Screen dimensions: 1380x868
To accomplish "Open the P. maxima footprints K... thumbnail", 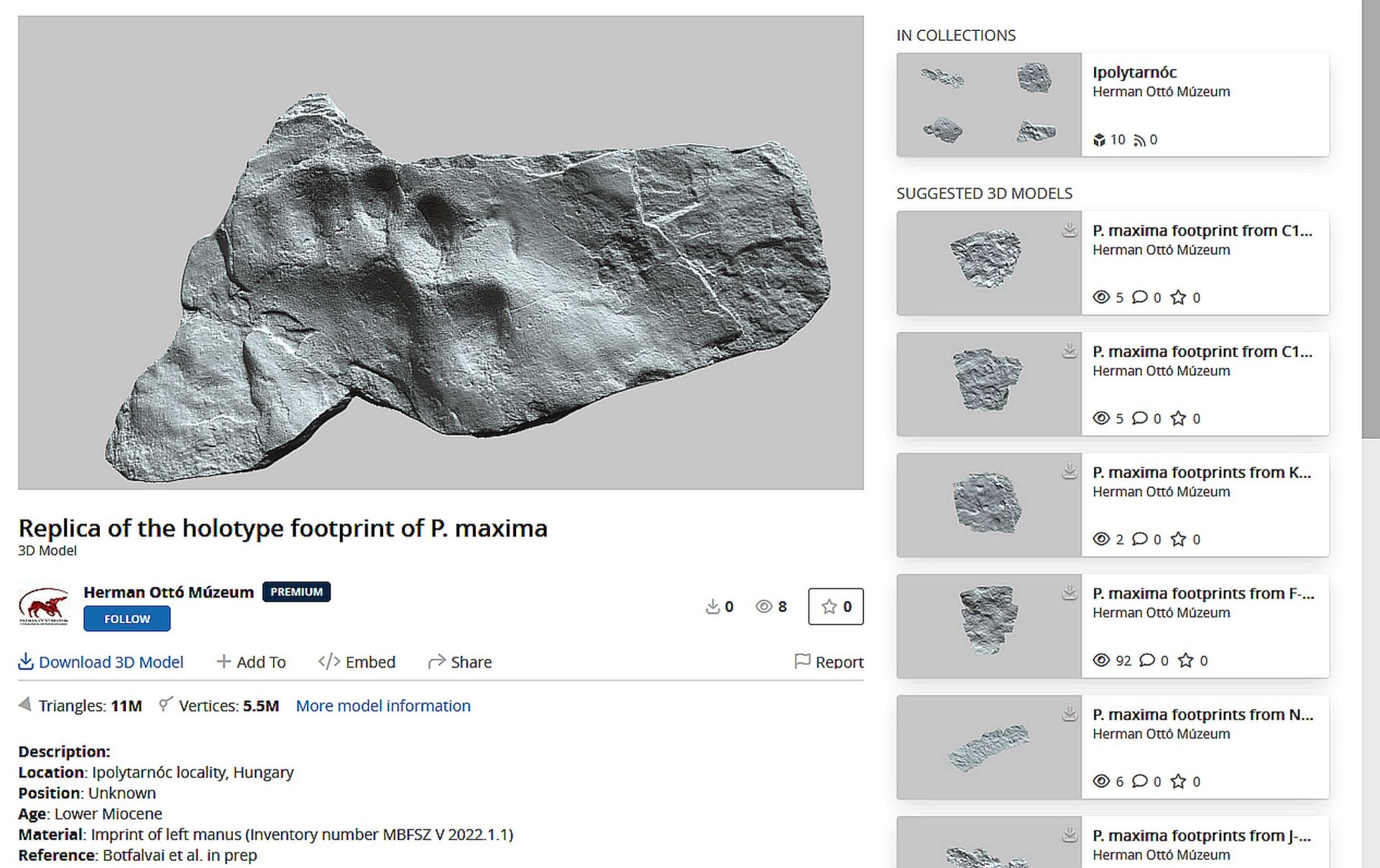I will [x=989, y=504].
